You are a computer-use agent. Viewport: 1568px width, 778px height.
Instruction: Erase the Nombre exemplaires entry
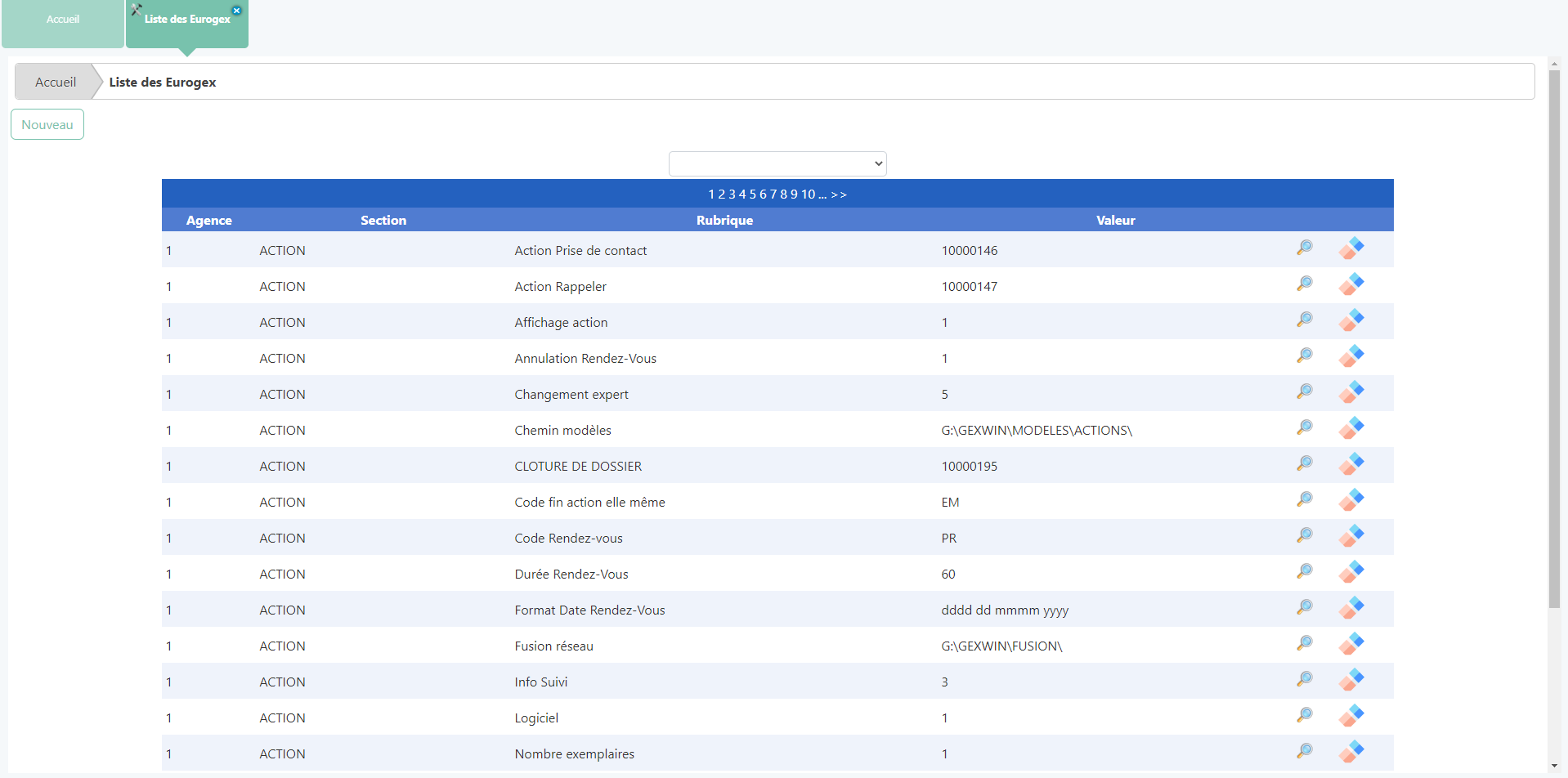pyautogui.click(x=1351, y=752)
